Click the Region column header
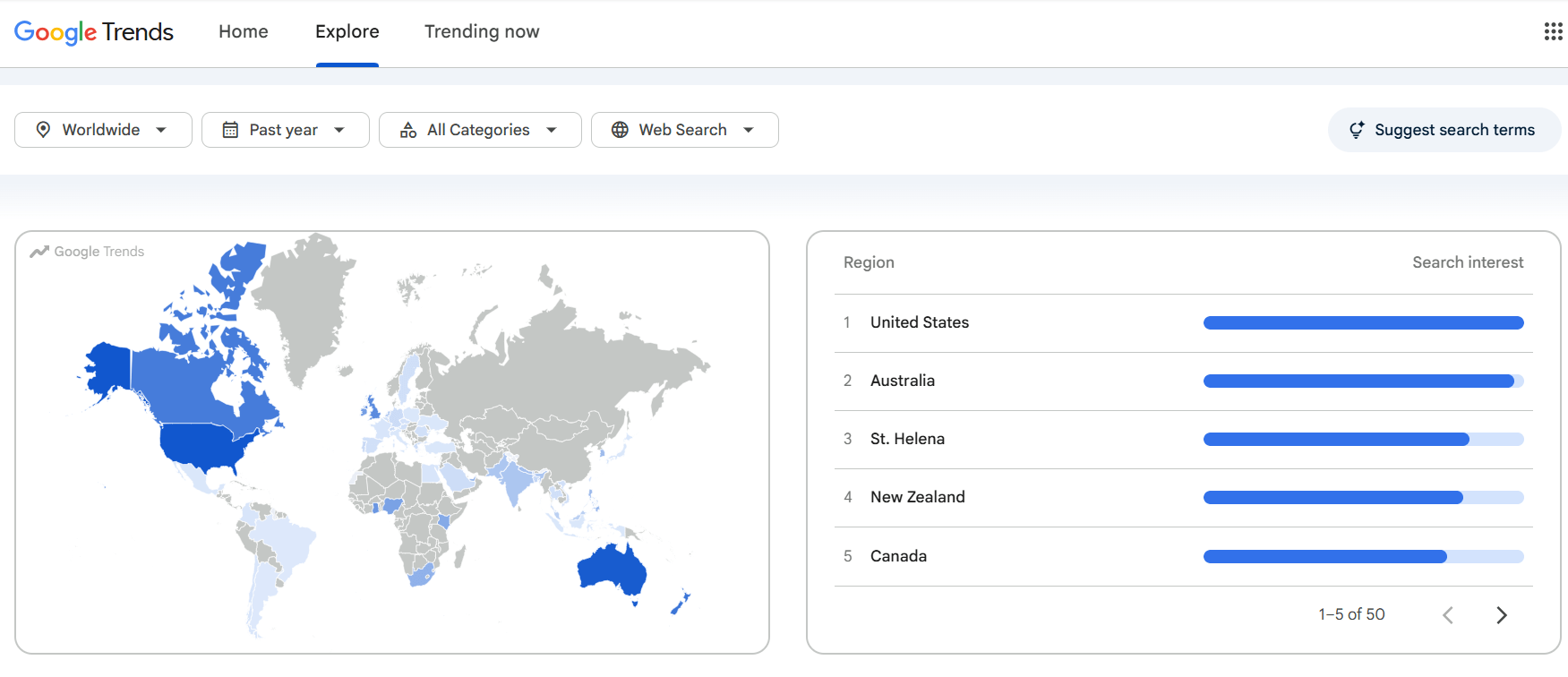Image resolution: width=1568 pixels, height=677 pixels. pos(869,262)
